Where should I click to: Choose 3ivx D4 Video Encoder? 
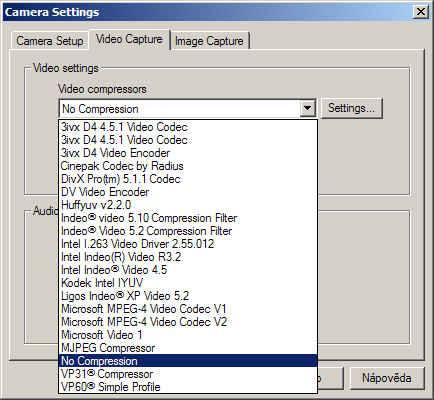[188, 153]
